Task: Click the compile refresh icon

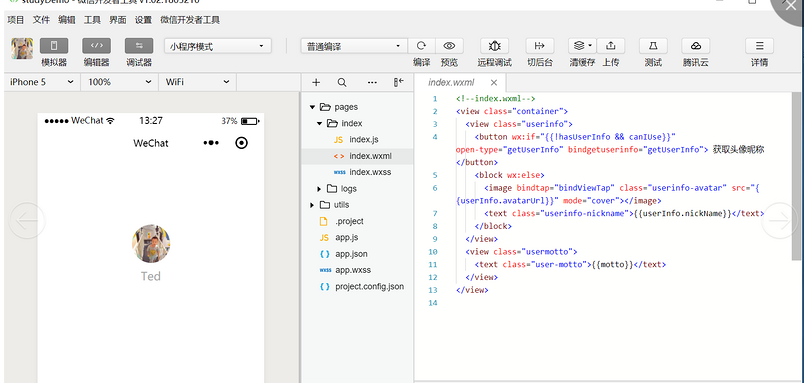Action: [421, 46]
